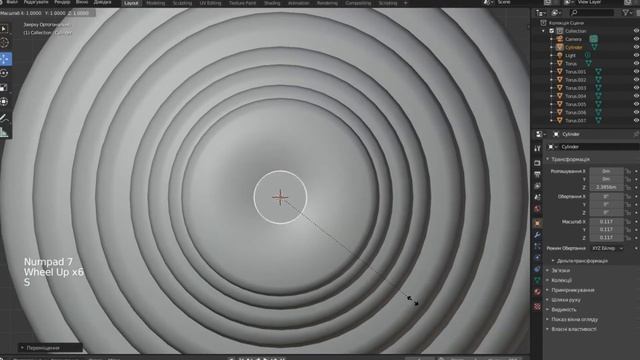Toggle the Collection exclude checkbox in outliner
Image resolution: width=640 pixels, height=360 pixels.
tap(552, 31)
